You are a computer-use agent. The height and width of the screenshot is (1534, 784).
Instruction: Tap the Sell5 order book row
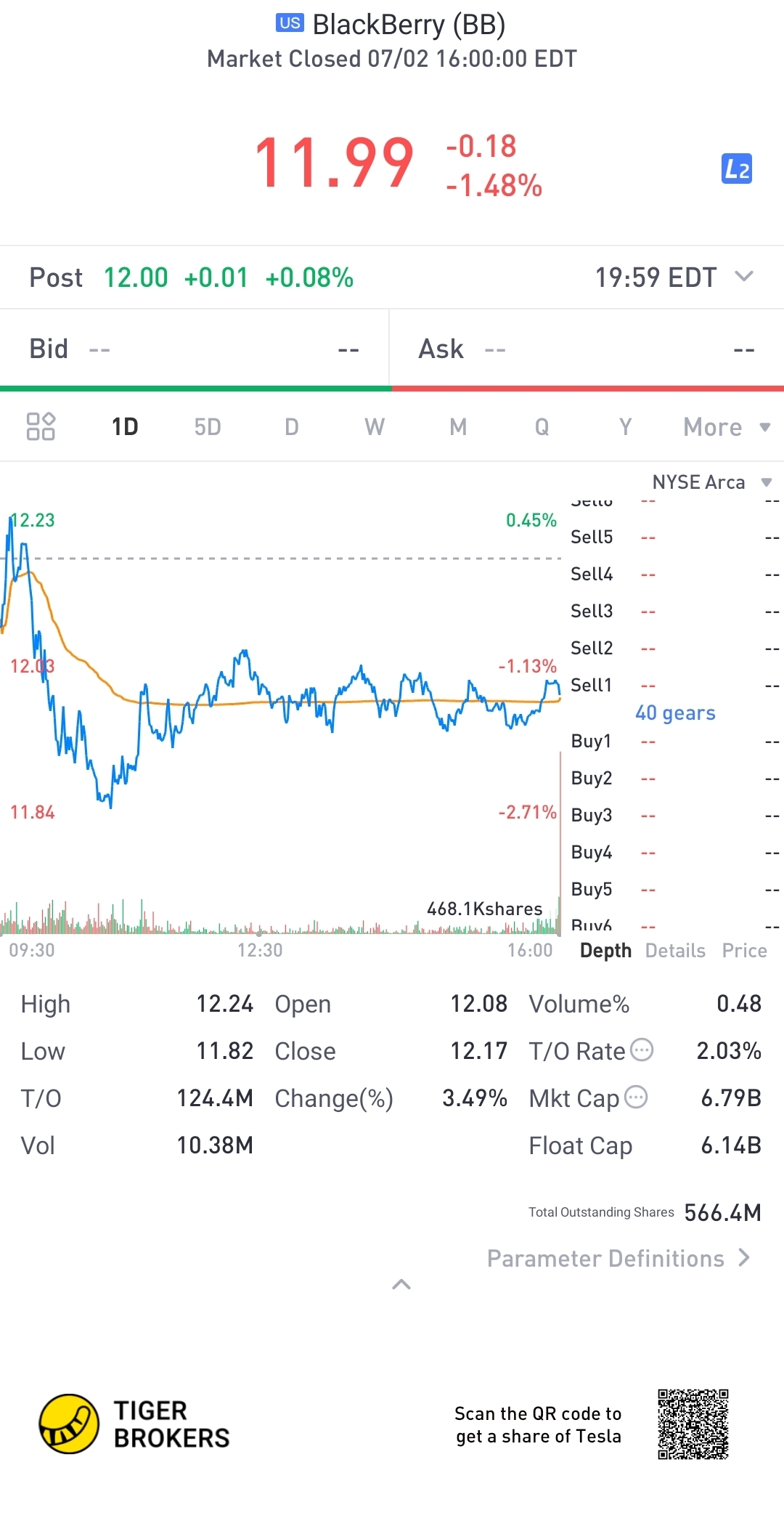(x=674, y=537)
